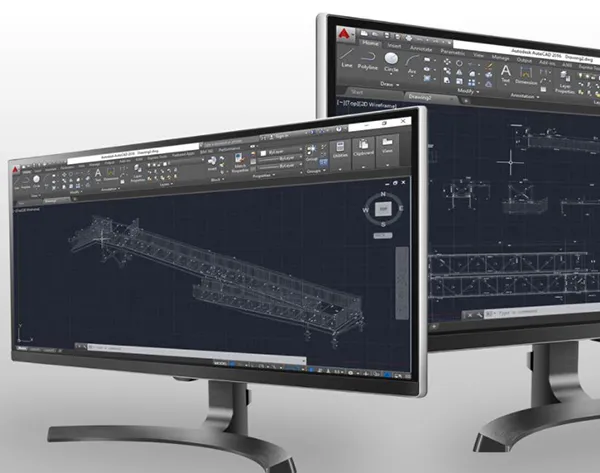
Task: Expand the Properties panel on front monitor
Action: pyautogui.click(x=264, y=176)
